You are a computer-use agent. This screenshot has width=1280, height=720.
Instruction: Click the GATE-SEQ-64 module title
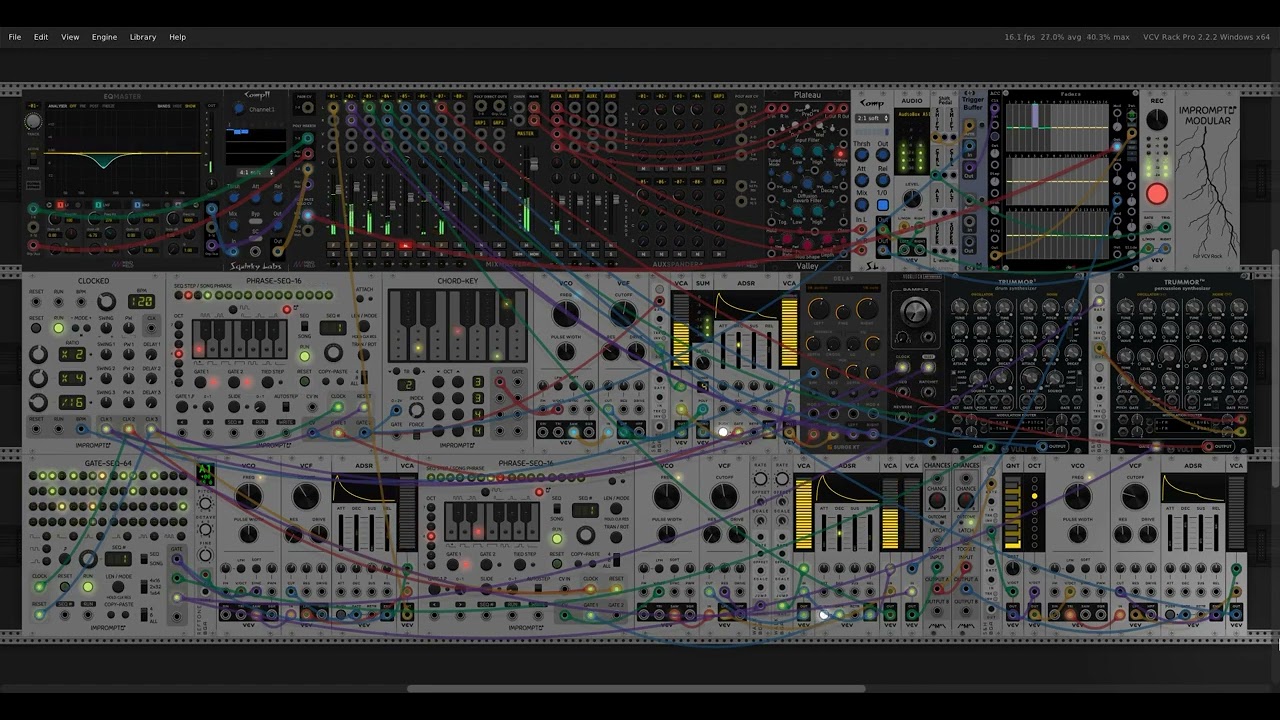[x=108, y=464]
